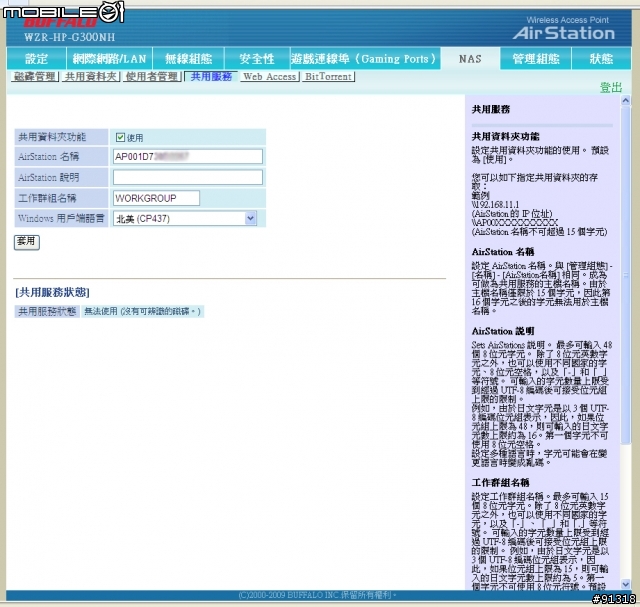Click the 登出 logout link
This screenshot has width=640, height=607.
point(611,87)
